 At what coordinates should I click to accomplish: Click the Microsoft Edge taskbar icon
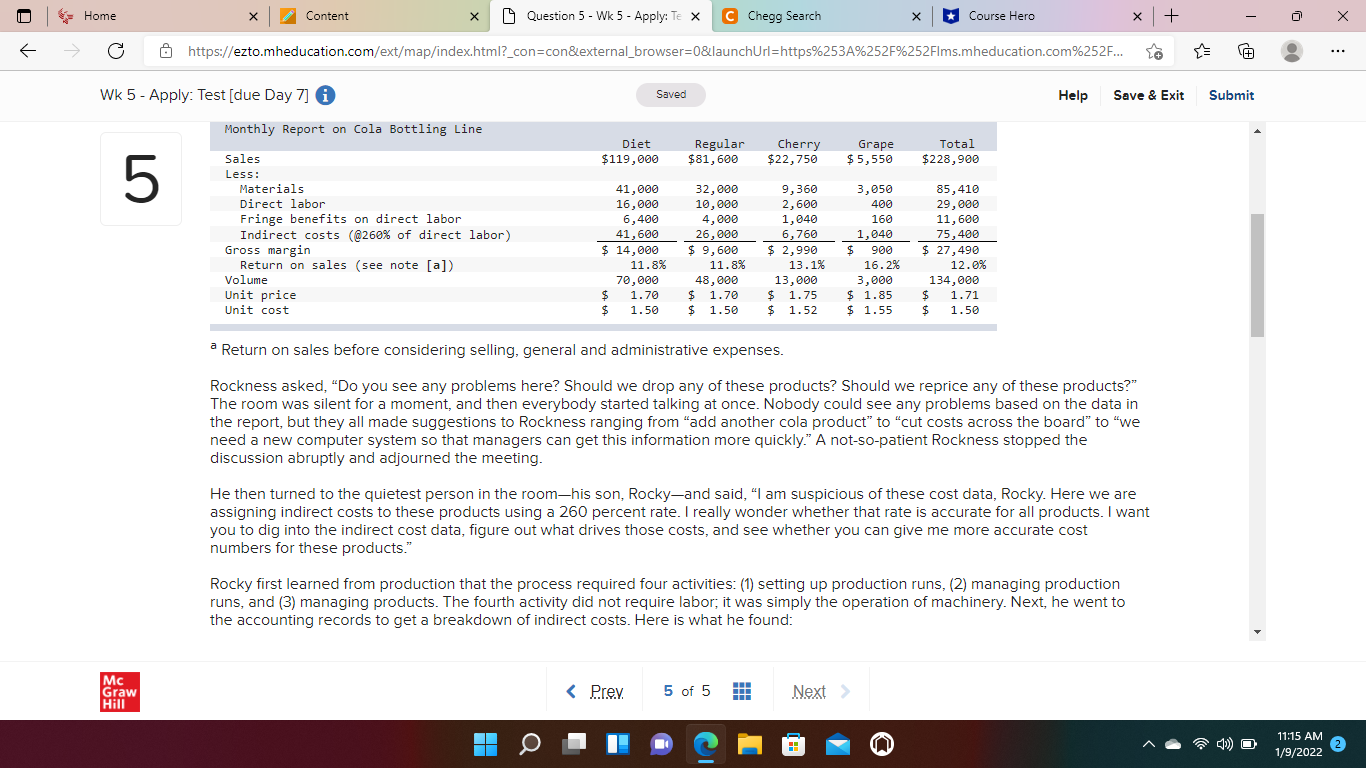point(706,744)
